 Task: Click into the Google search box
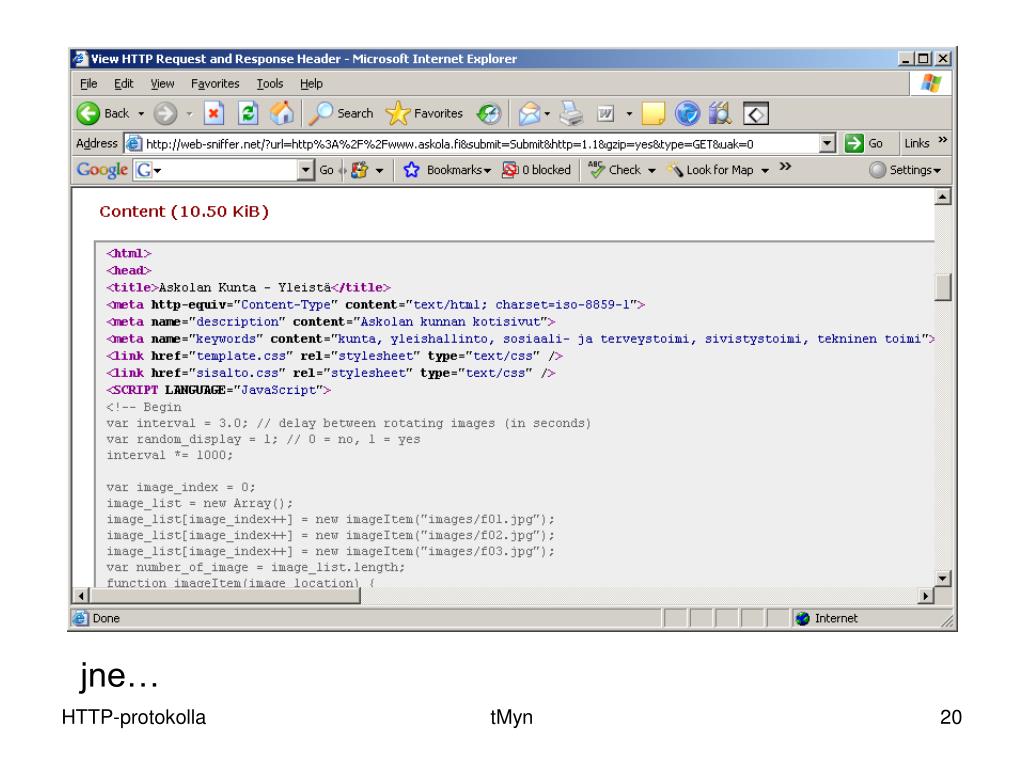pyautogui.click(x=230, y=170)
